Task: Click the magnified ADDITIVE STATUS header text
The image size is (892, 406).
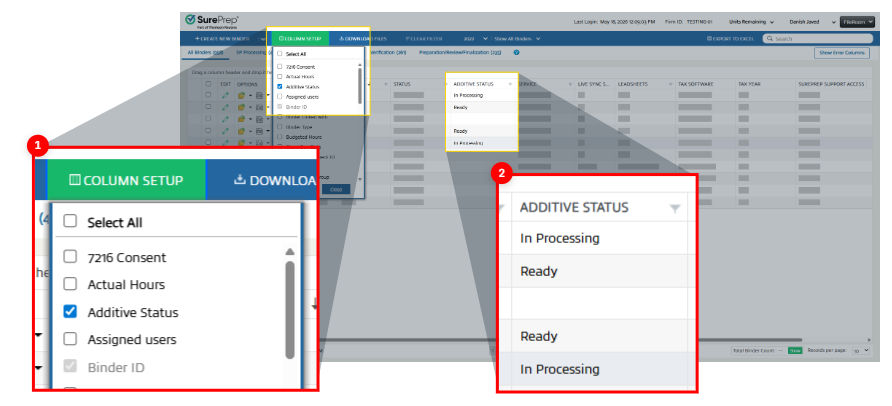Action: click(x=574, y=208)
